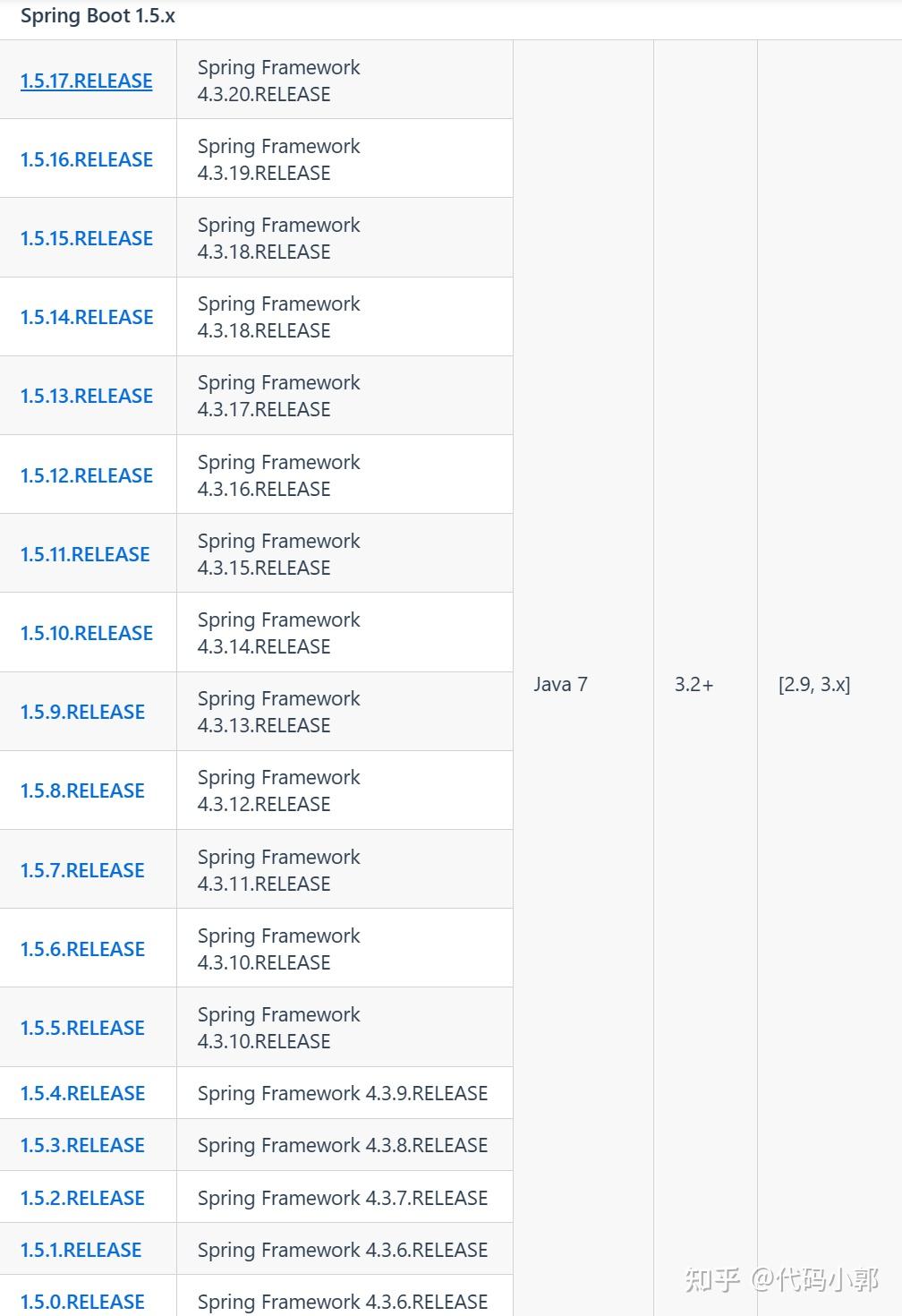The width and height of the screenshot is (902, 1316).
Task: Open the 1.5.9.RELEASE link
Action: pos(82,712)
